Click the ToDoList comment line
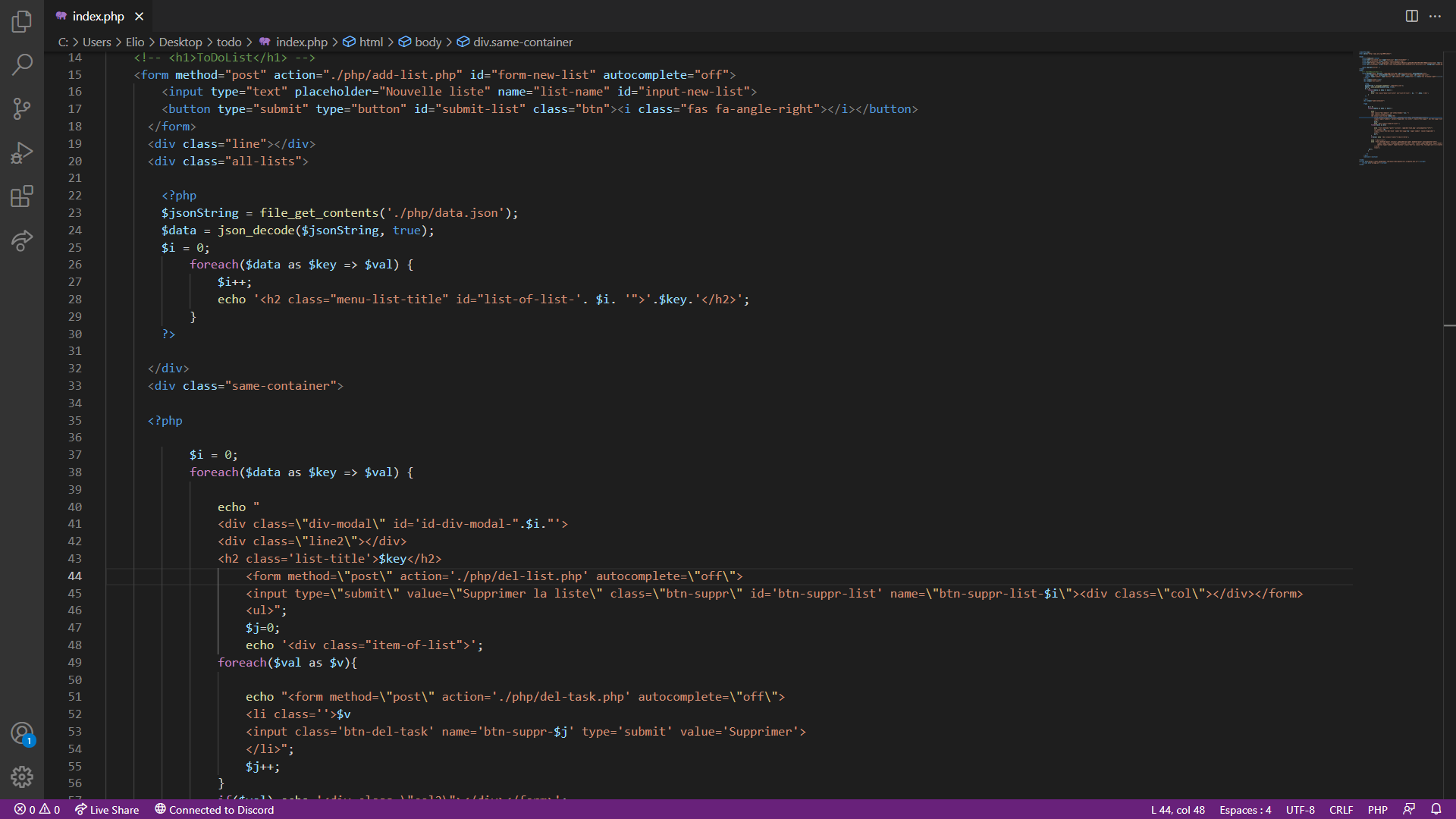Image resolution: width=1456 pixels, height=819 pixels. click(224, 58)
